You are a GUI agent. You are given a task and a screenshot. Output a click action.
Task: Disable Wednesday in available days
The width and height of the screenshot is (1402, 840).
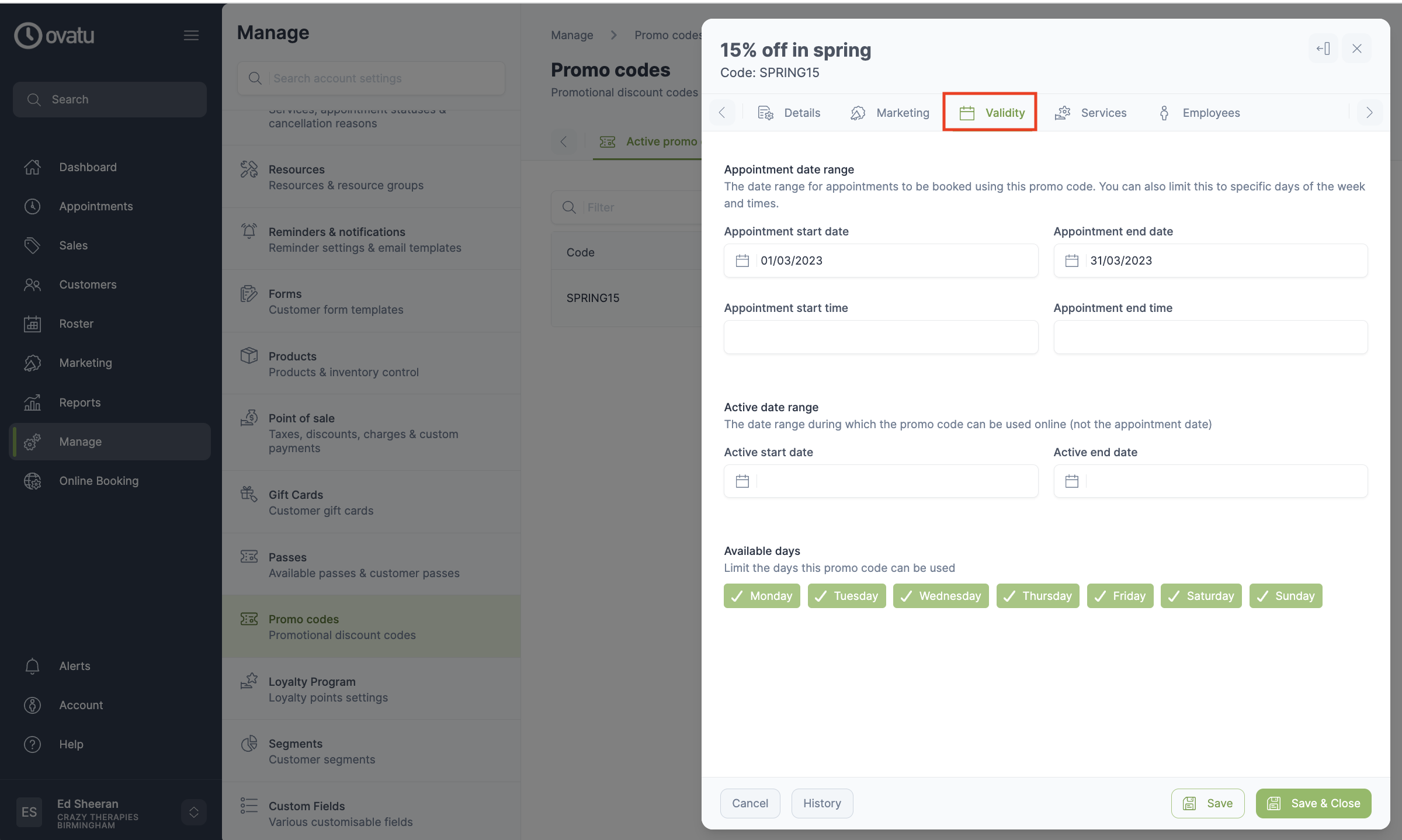pyautogui.click(x=941, y=596)
